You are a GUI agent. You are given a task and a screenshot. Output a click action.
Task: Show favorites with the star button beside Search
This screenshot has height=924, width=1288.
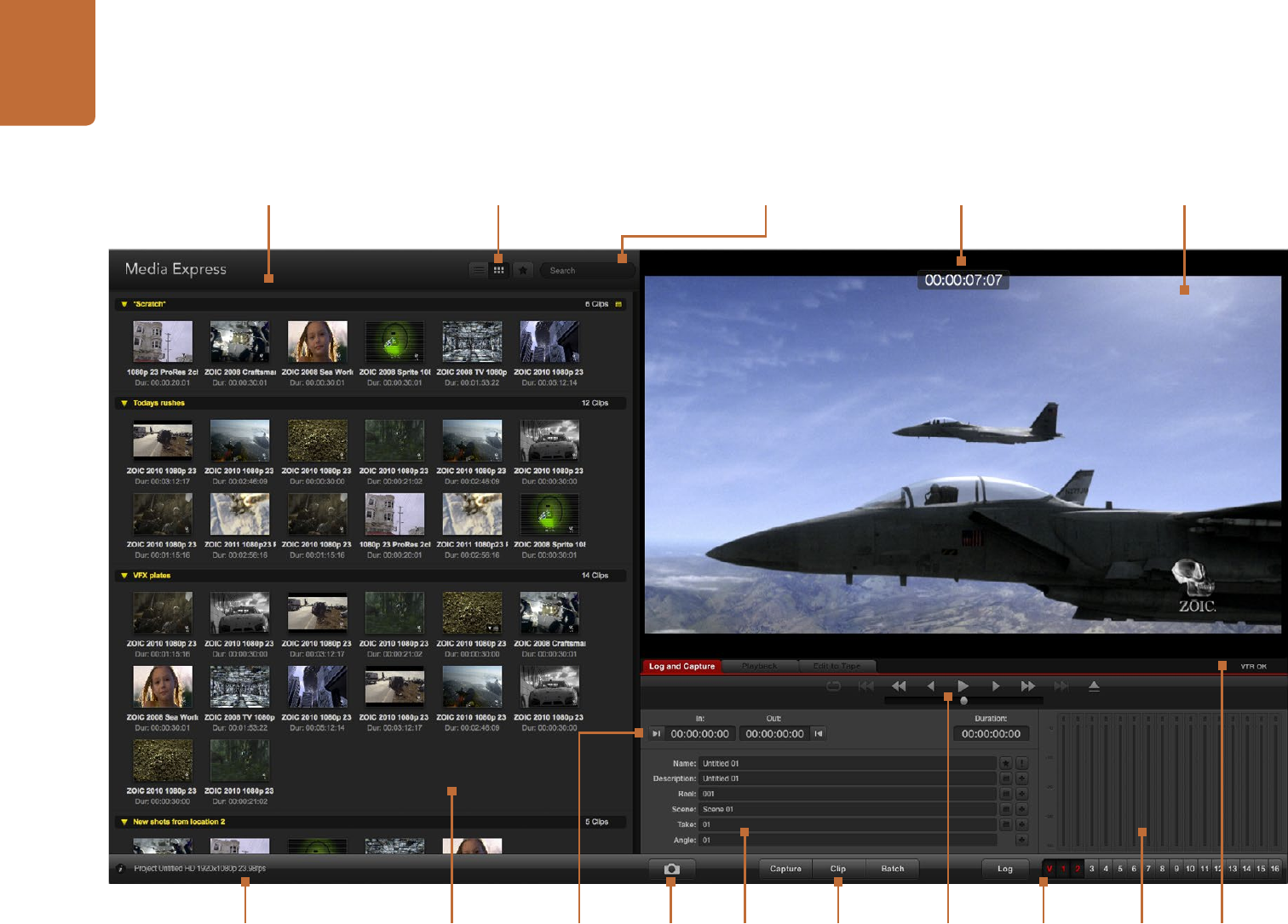[523, 270]
